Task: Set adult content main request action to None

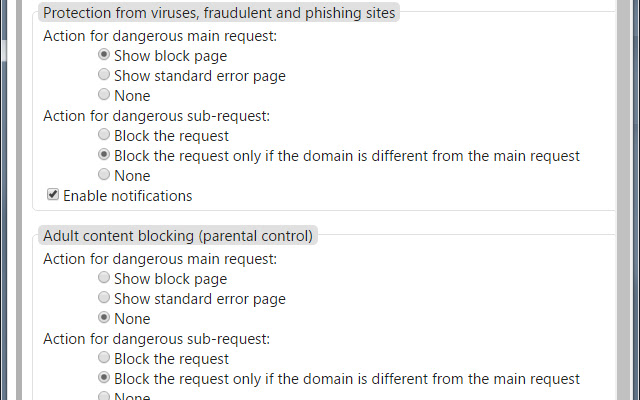Action: [x=104, y=318]
